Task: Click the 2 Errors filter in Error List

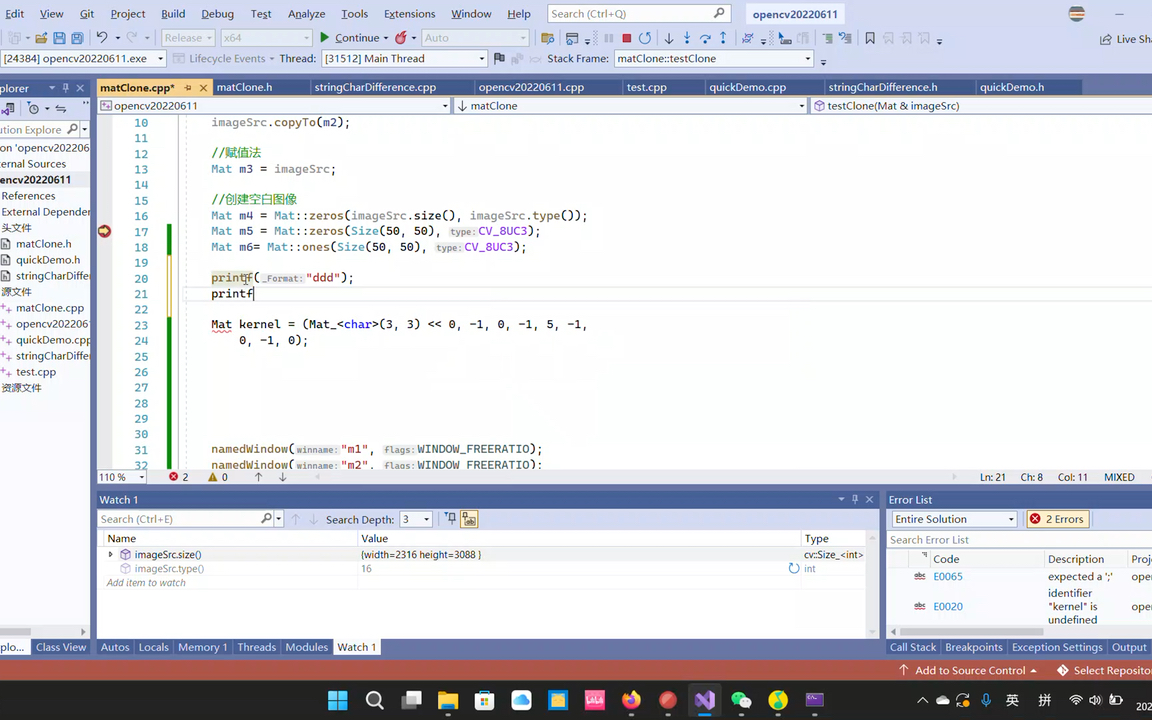Action: point(1057,518)
